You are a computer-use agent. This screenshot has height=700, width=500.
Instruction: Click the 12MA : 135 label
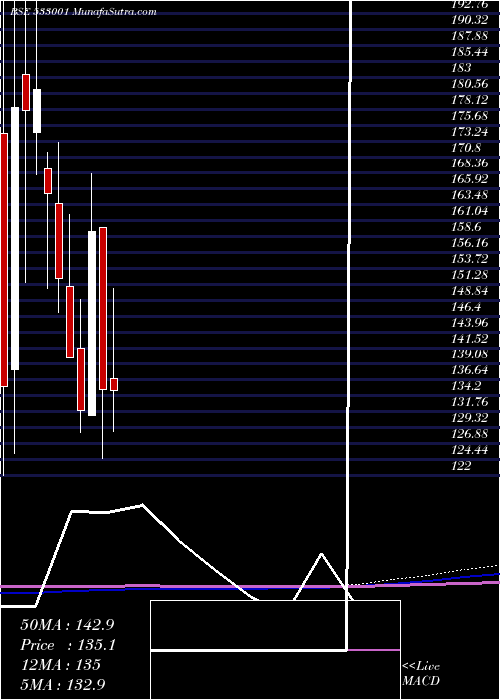[60, 664]
